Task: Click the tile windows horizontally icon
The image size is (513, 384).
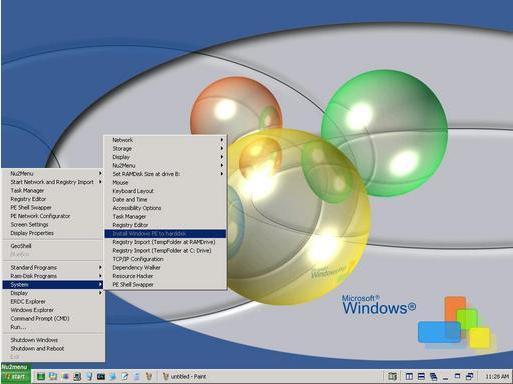Action: (x=421, y=377)
